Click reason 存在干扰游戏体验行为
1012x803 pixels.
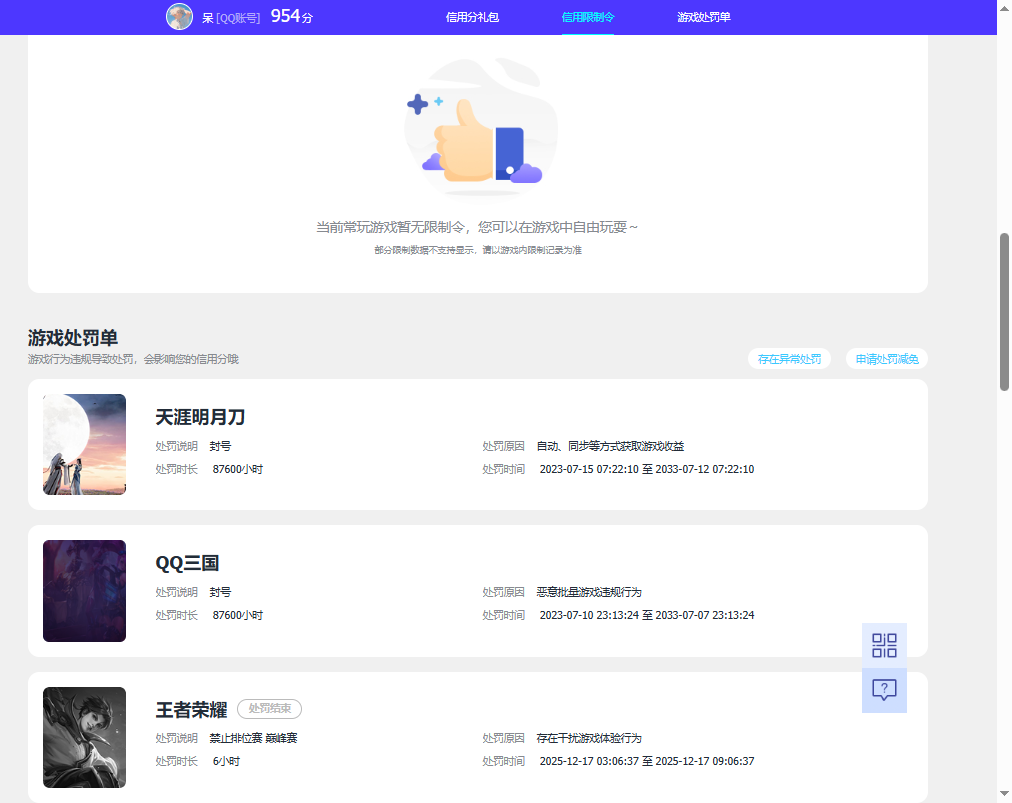coord(589,738)
